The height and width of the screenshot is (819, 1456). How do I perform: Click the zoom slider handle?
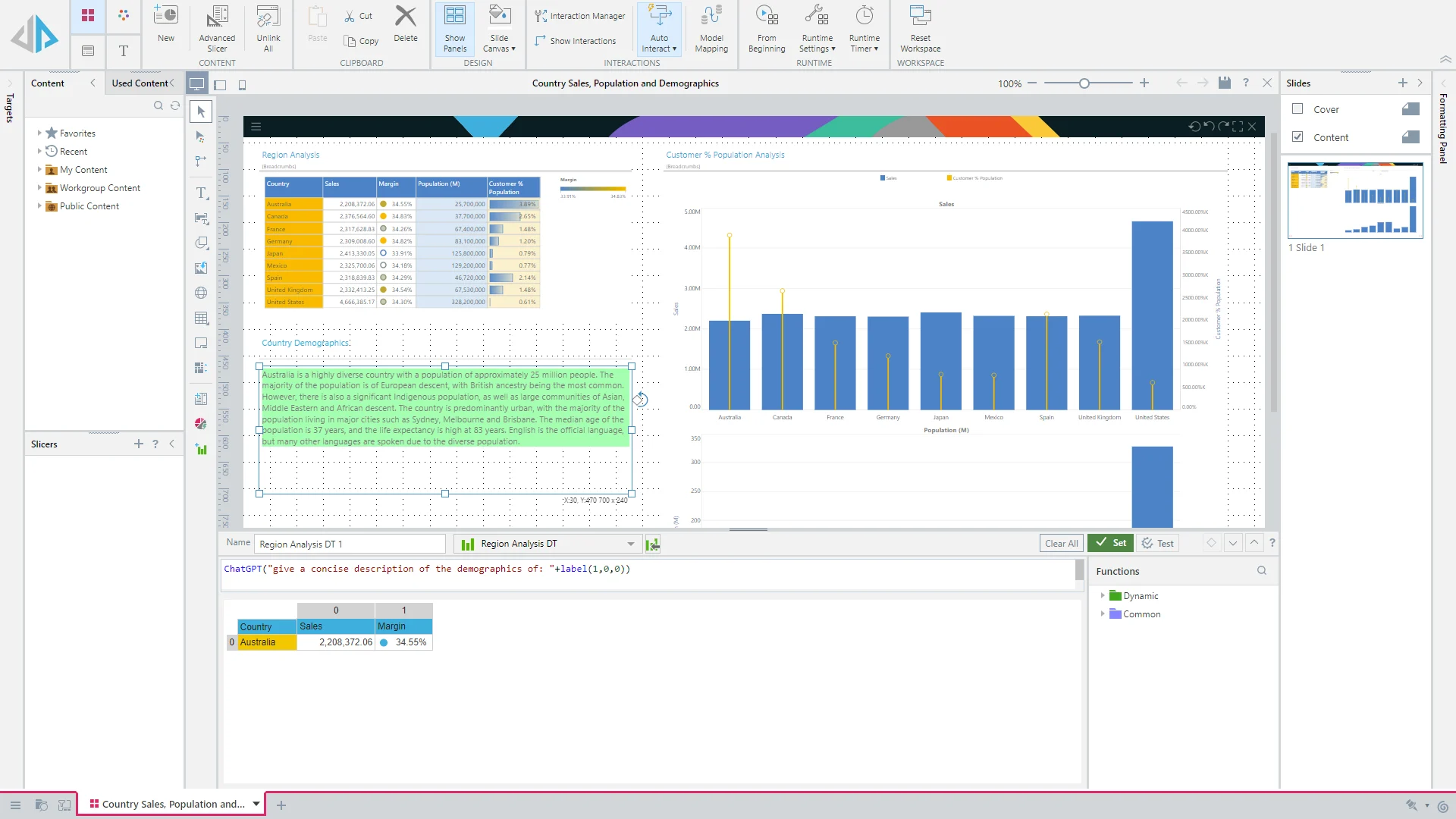tap(1084, 83)
